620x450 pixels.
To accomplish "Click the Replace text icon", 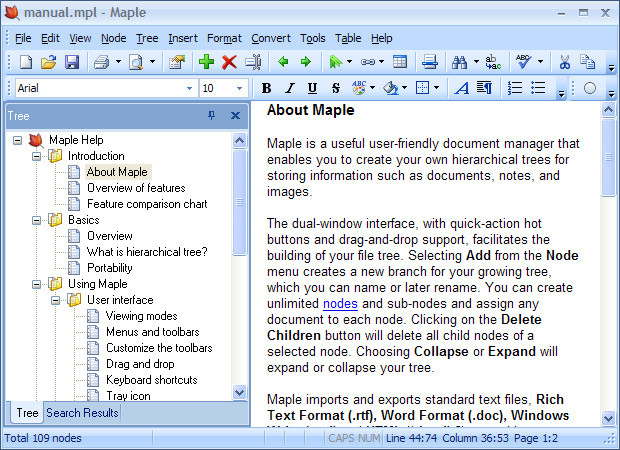I will pyautogui.click(x=493, y=62).
